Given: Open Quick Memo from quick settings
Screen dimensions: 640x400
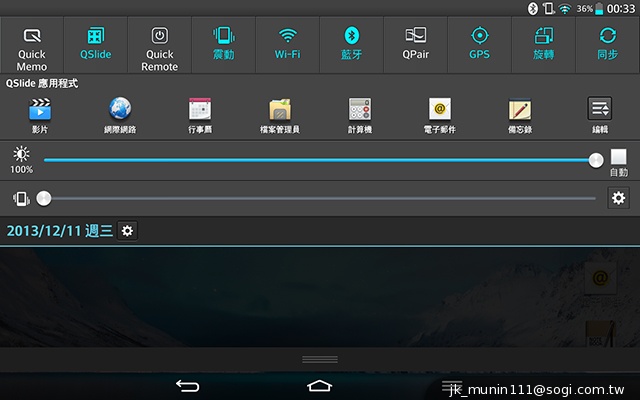Looking at the screenshot, I should 32,45.
